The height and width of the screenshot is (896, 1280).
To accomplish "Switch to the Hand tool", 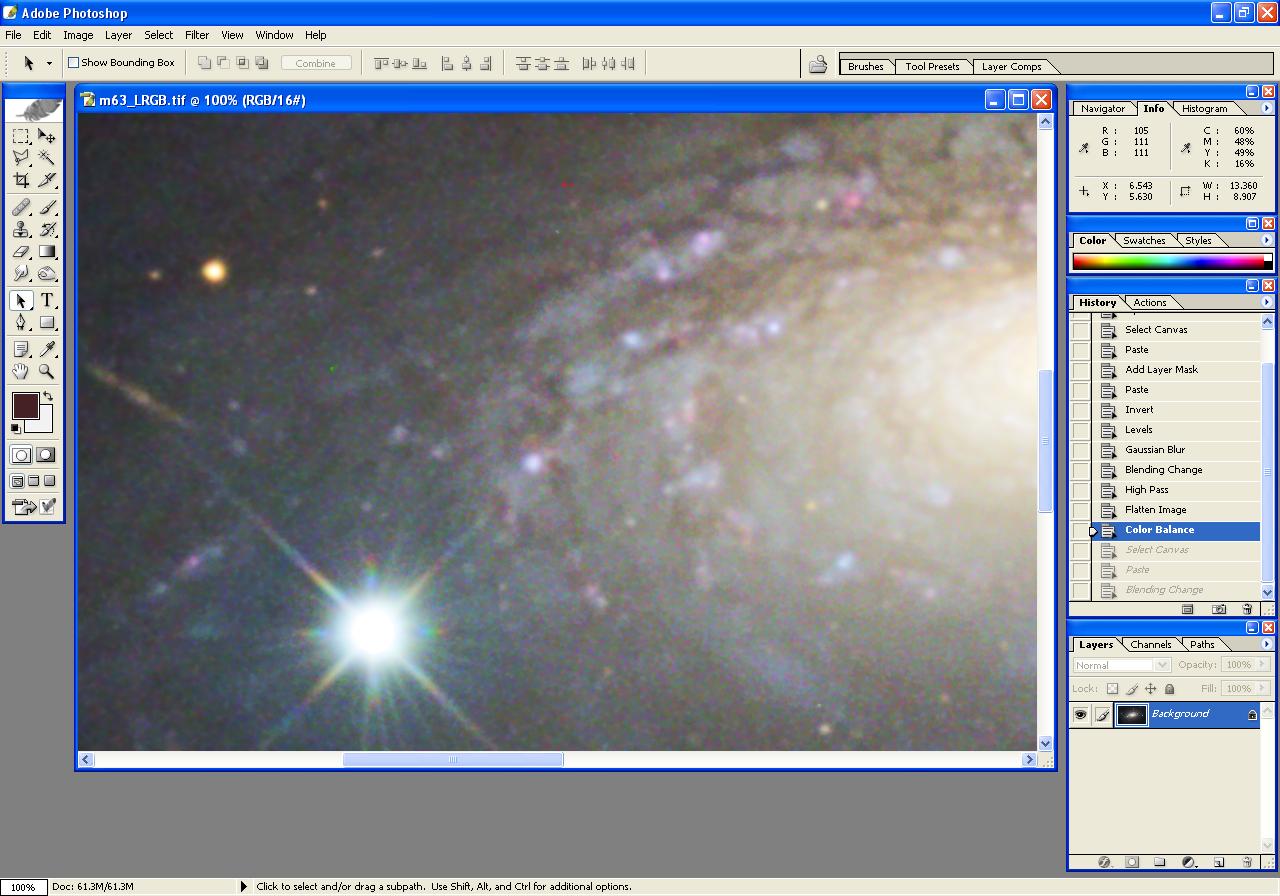I will pos(21,371).
